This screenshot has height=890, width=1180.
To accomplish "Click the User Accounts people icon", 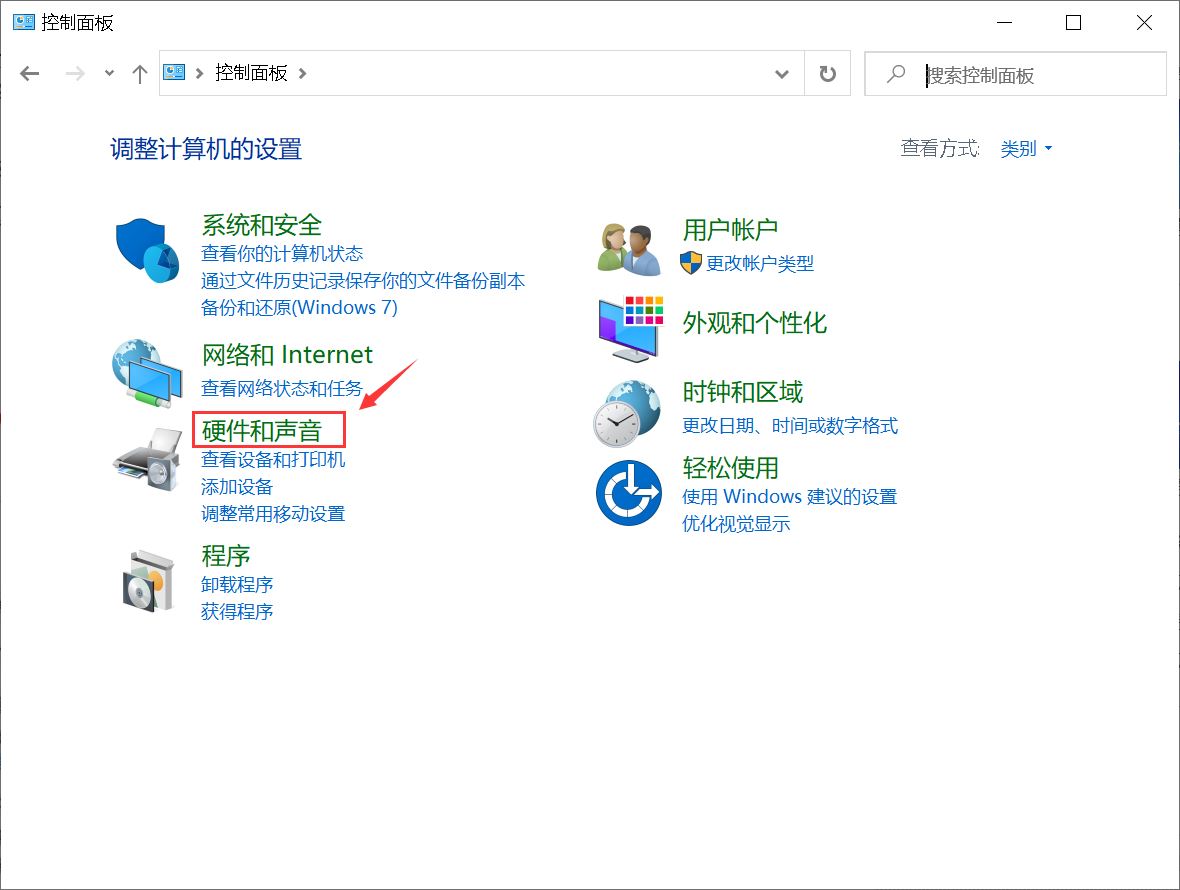I will point(629,248).
